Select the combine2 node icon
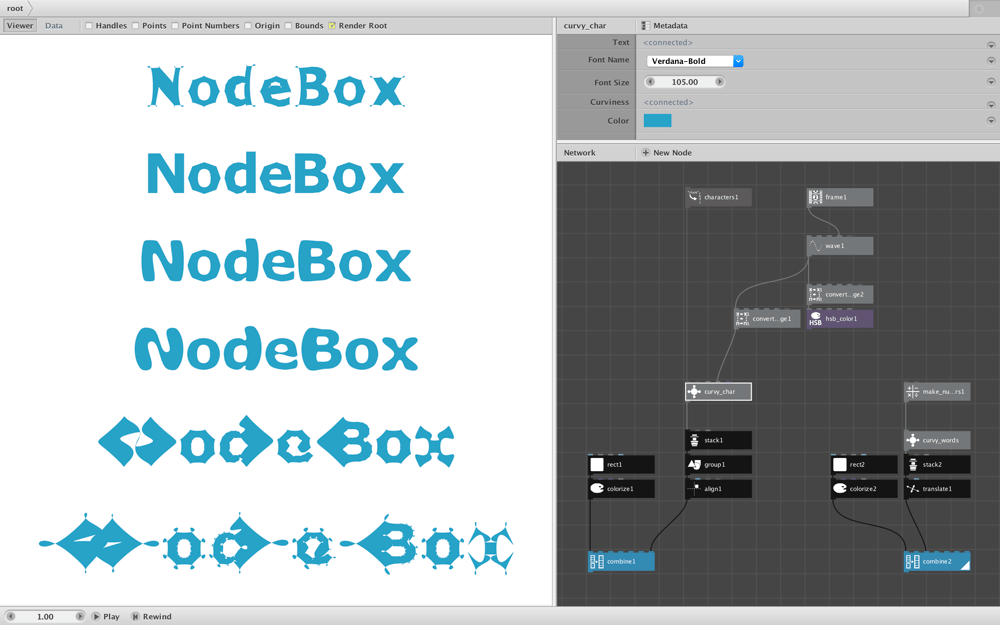The height and width of the screenshot is (625, 1000). [x=913, y=562]
